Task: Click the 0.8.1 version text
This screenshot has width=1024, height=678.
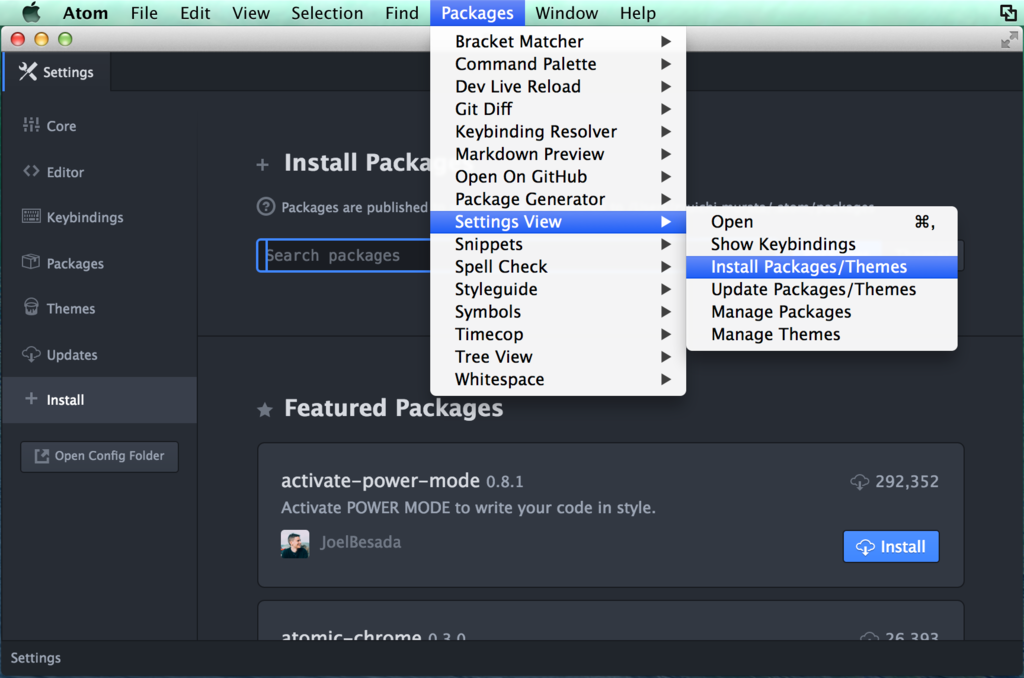Action: coord(505,482)
